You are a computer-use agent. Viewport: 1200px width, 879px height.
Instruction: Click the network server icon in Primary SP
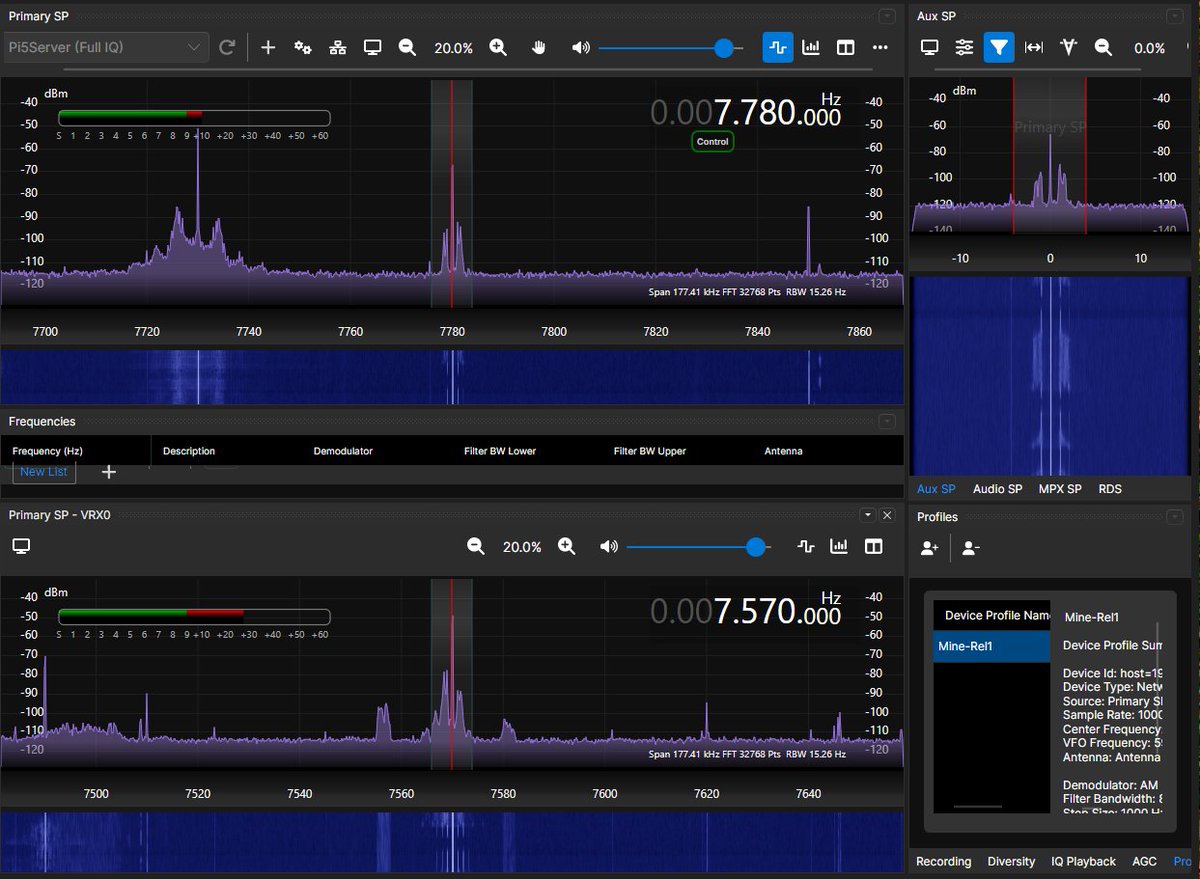point(338,47)
